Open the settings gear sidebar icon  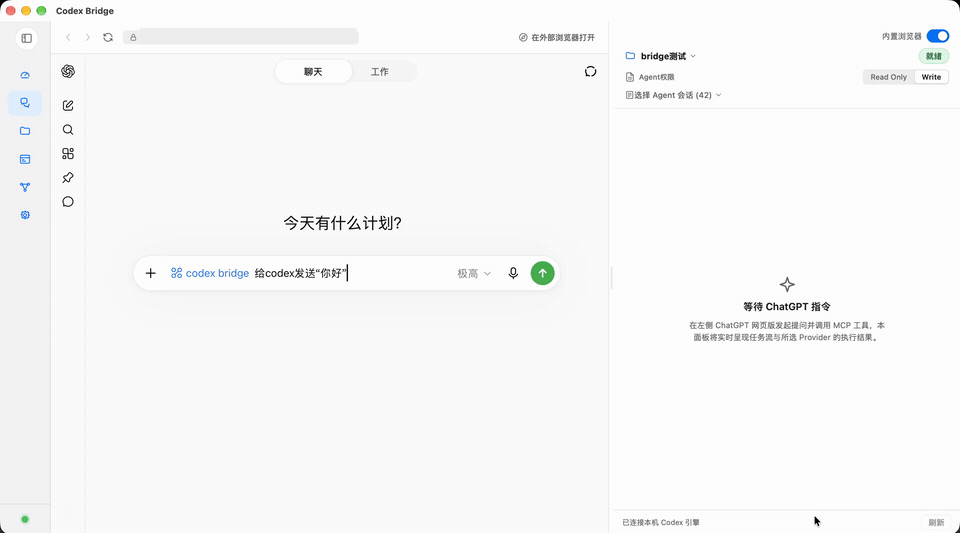[25, 215]
